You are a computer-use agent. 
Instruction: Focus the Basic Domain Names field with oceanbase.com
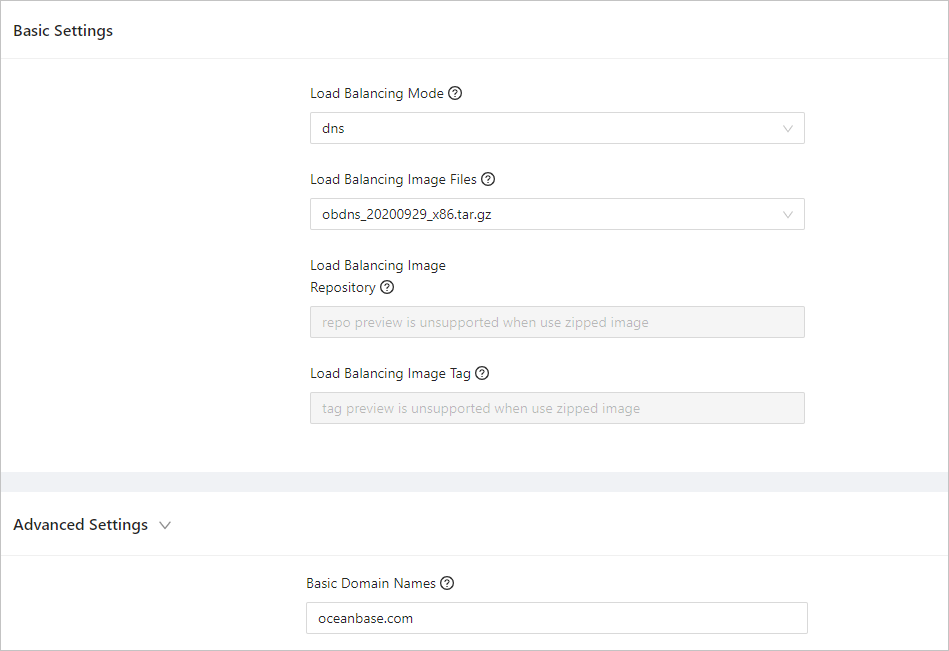point(556,618)
